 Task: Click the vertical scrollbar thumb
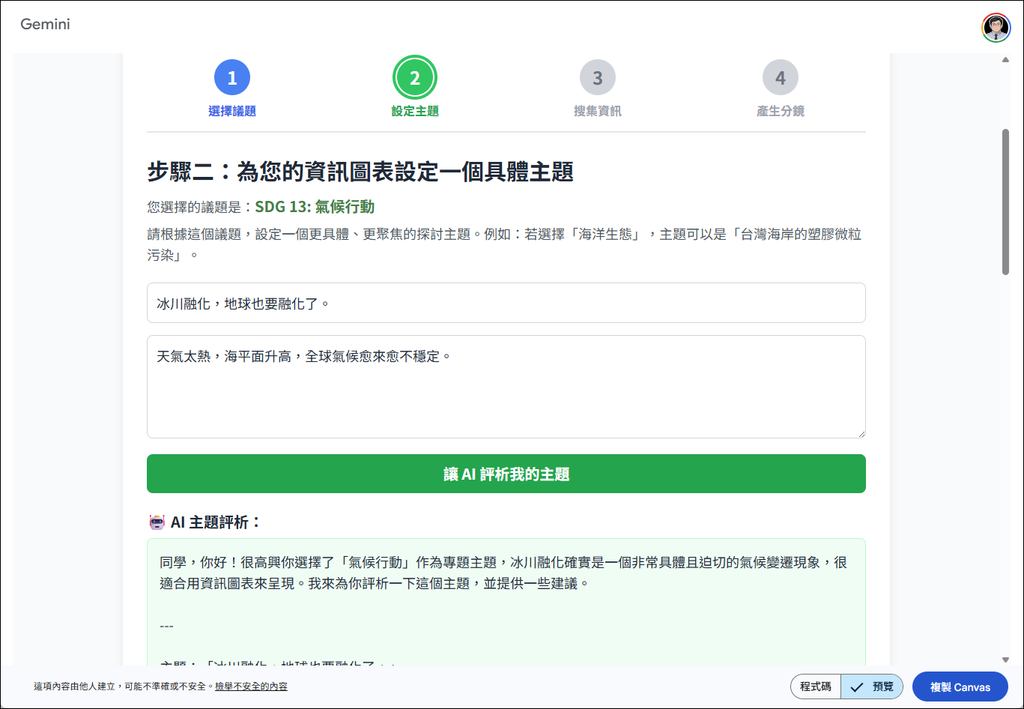(1006, 202)
